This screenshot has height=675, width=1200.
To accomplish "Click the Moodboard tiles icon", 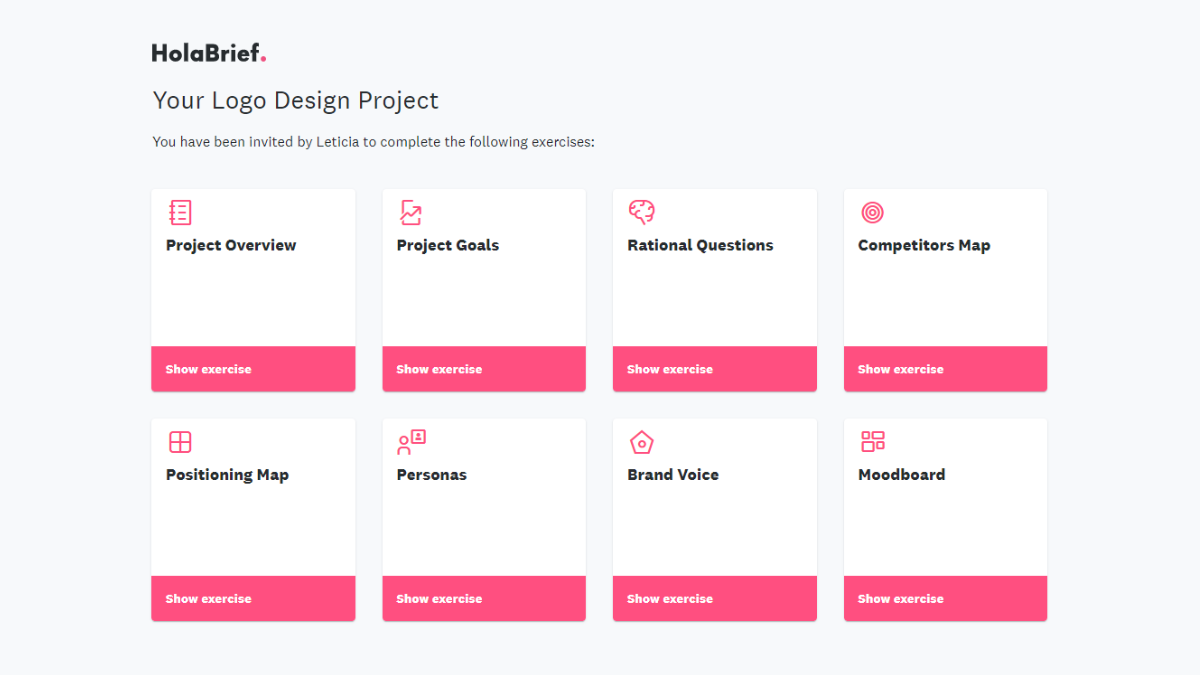I will pyautogui.click(x=872, y=441).
